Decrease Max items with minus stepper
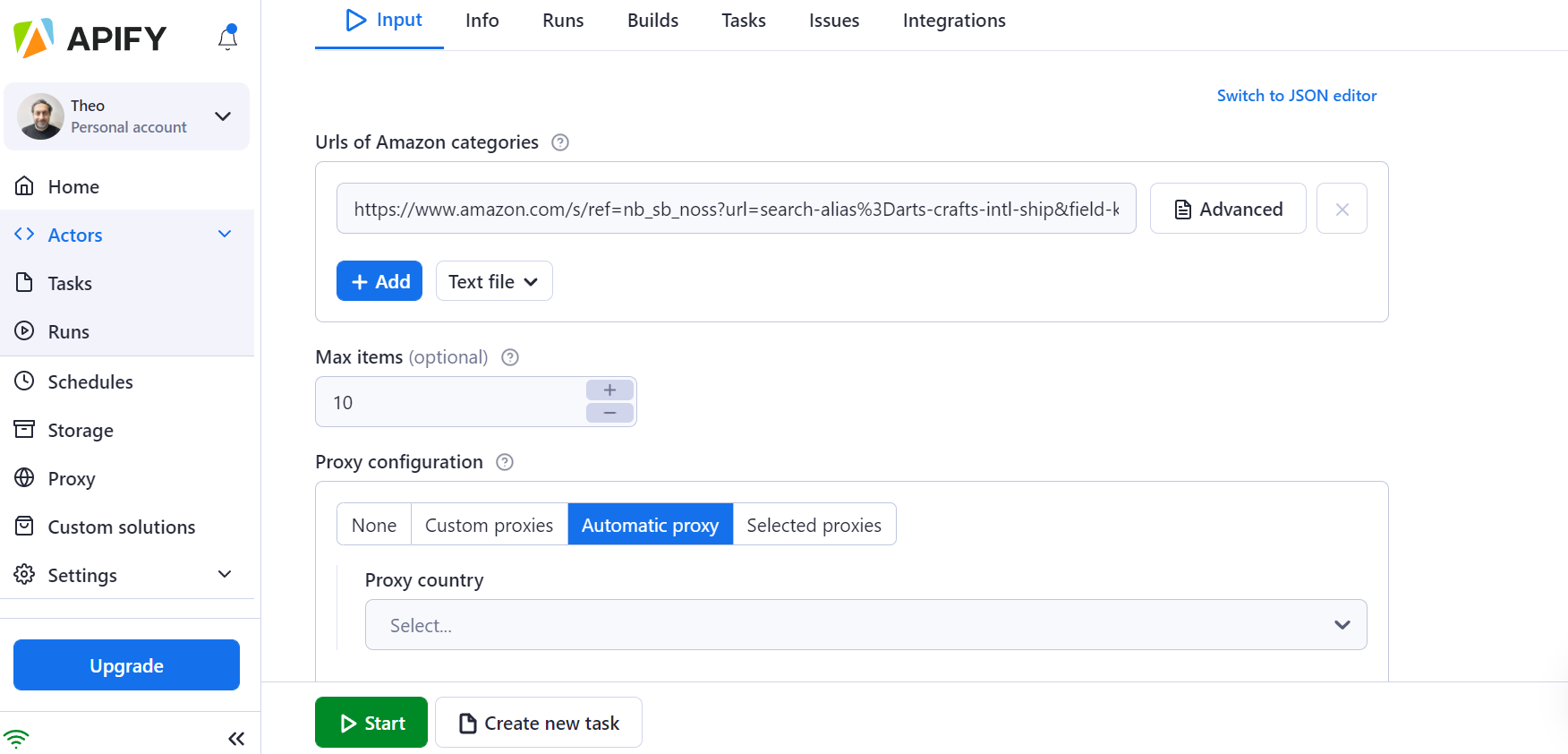1568x754 pixels. pyautogui.click(x=609, y=413)
